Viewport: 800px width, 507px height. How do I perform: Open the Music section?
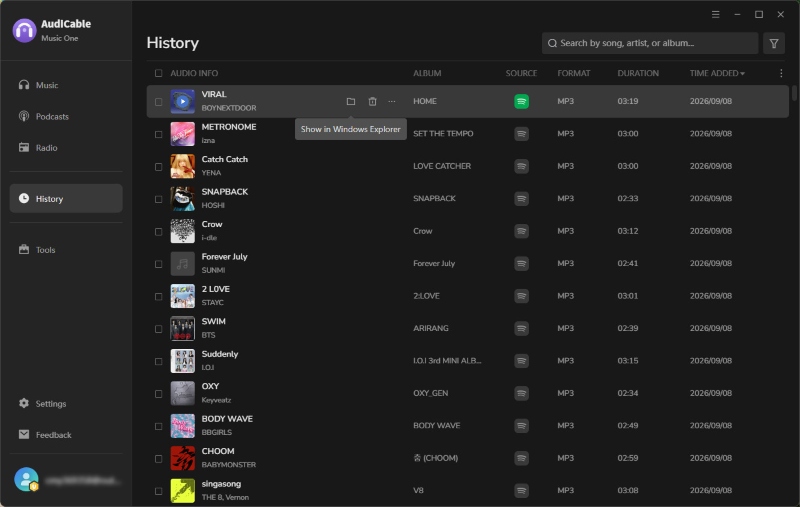coord(66,85)
